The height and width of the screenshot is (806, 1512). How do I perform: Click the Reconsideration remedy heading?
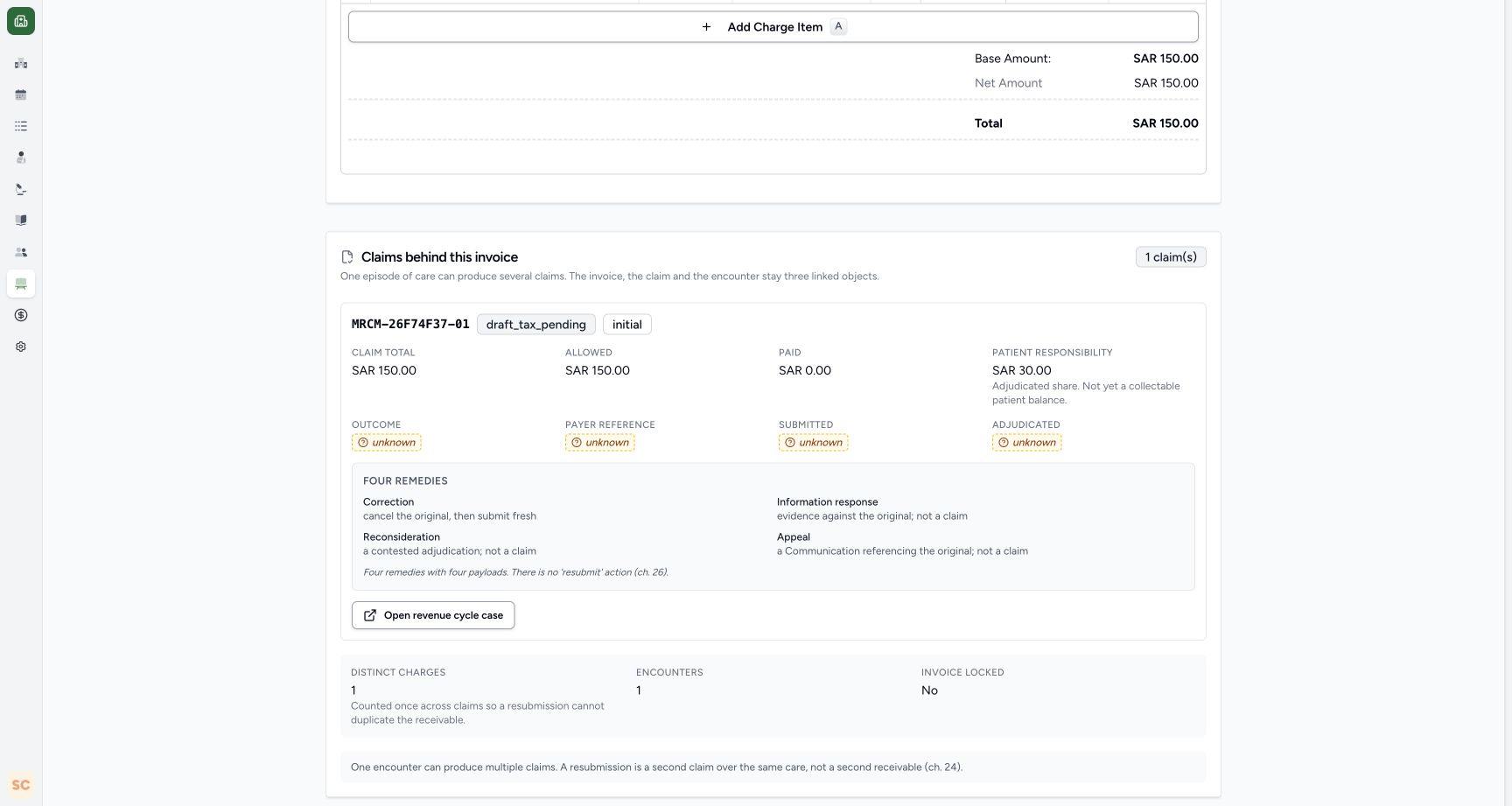[402, 537]
